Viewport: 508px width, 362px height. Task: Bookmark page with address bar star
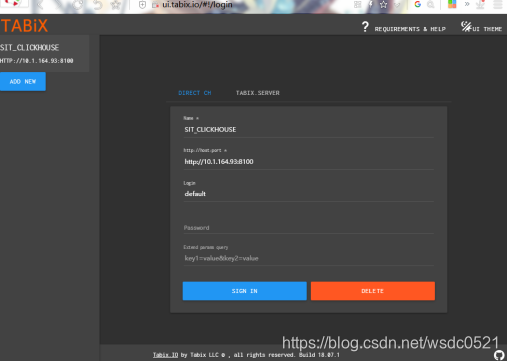(384, 5)
